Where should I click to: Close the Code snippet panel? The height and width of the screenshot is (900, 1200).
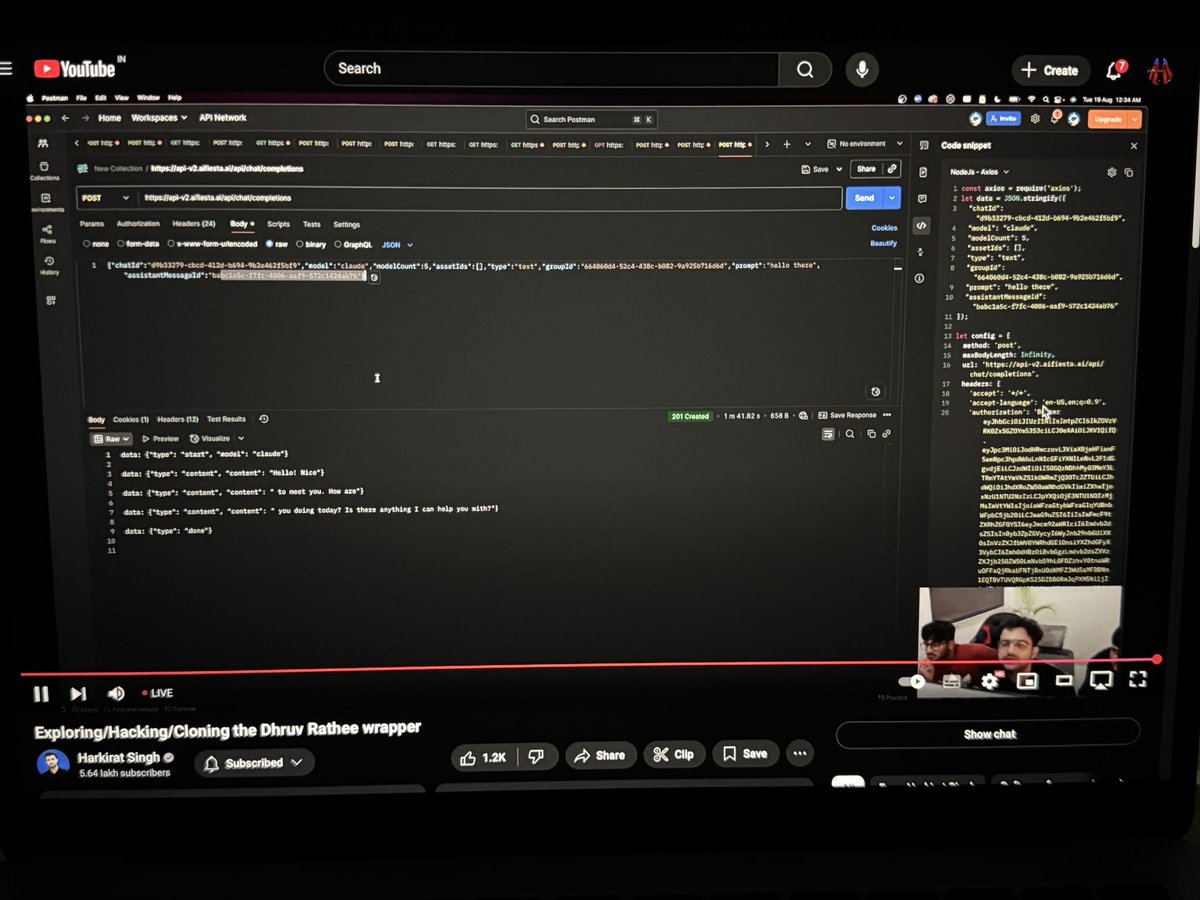click(x=1133, y=146)
